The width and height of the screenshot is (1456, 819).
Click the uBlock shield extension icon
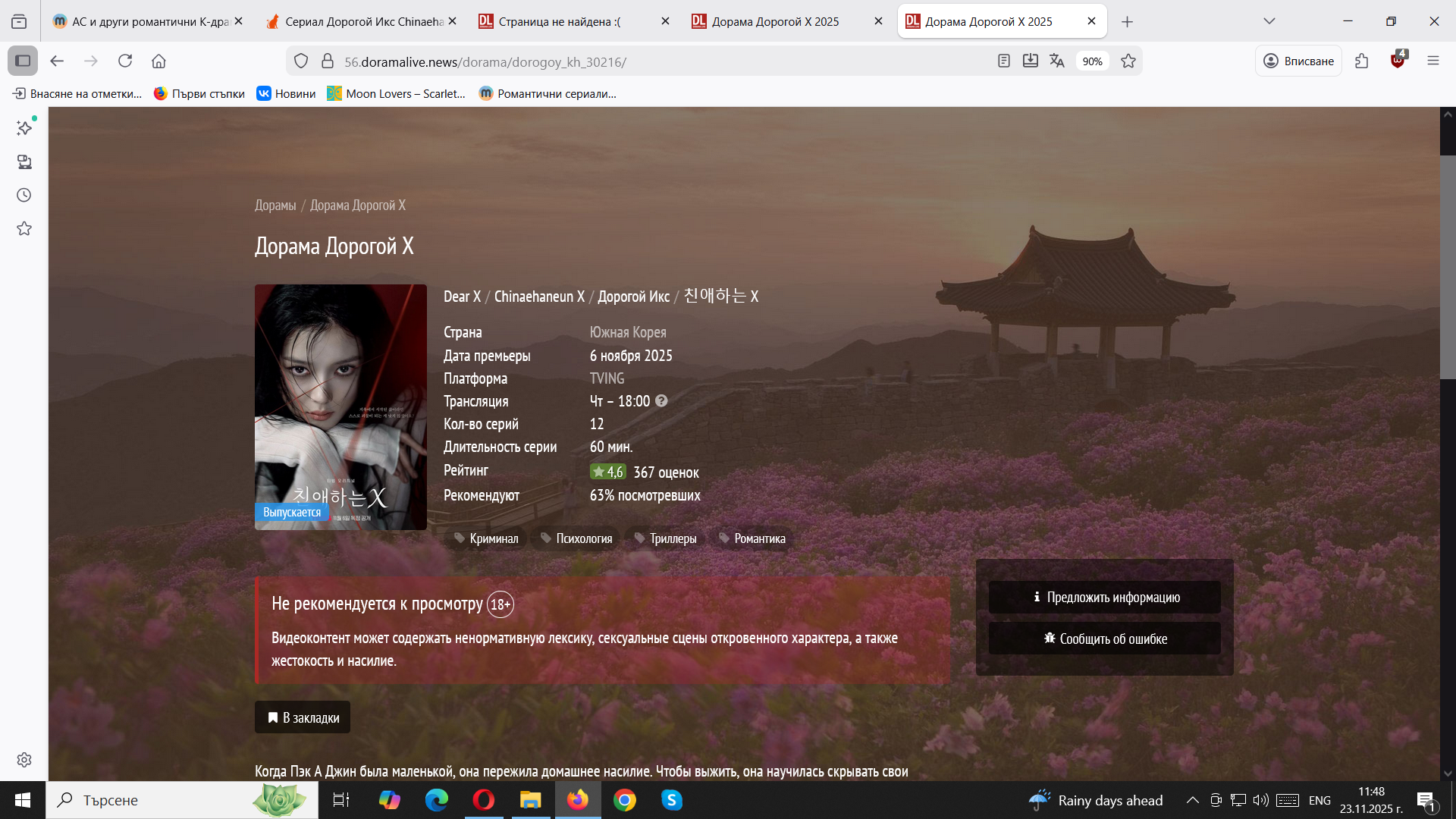point(1398,61)
